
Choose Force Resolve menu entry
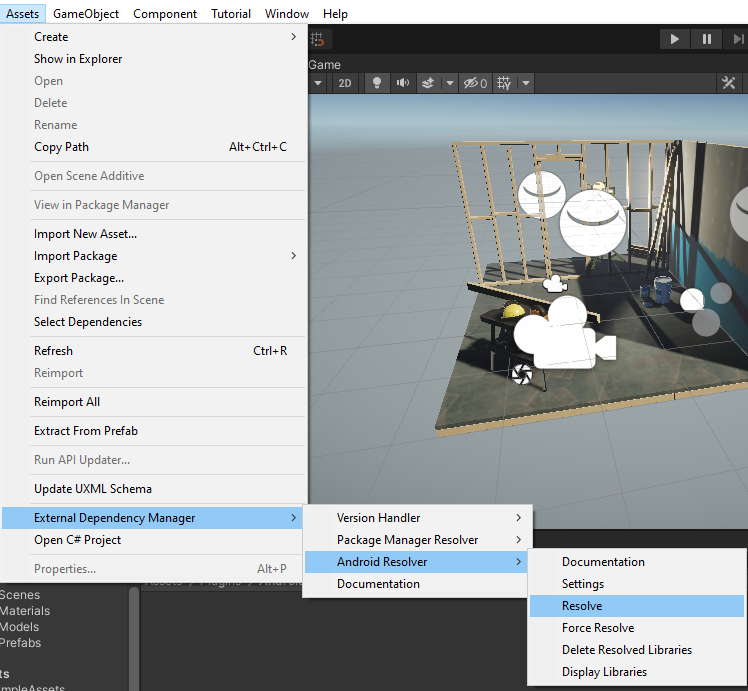pos(598,628)
